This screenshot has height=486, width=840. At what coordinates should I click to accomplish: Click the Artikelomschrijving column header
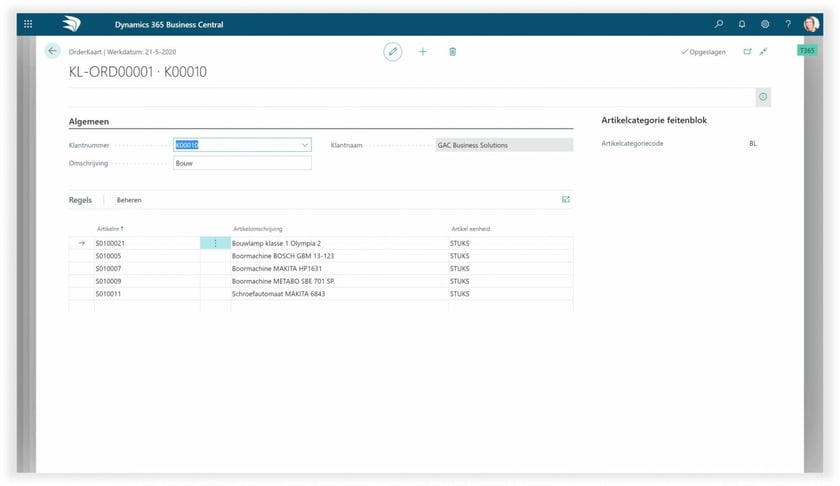pos(258,229)
